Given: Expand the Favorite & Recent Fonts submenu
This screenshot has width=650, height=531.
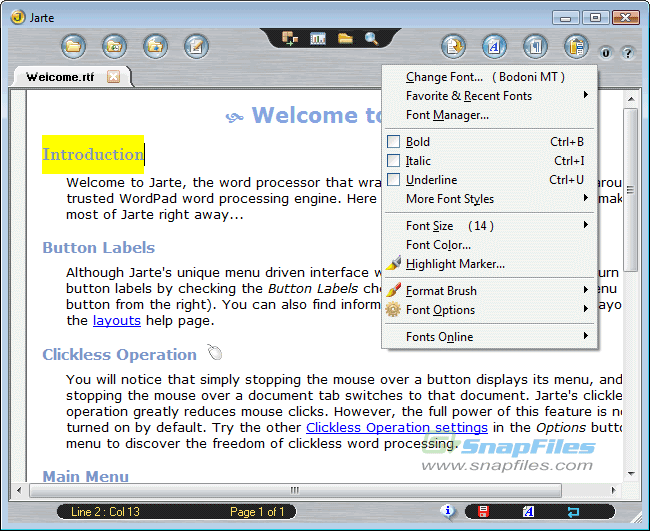Looking at the screenshot, I should 489,96.
